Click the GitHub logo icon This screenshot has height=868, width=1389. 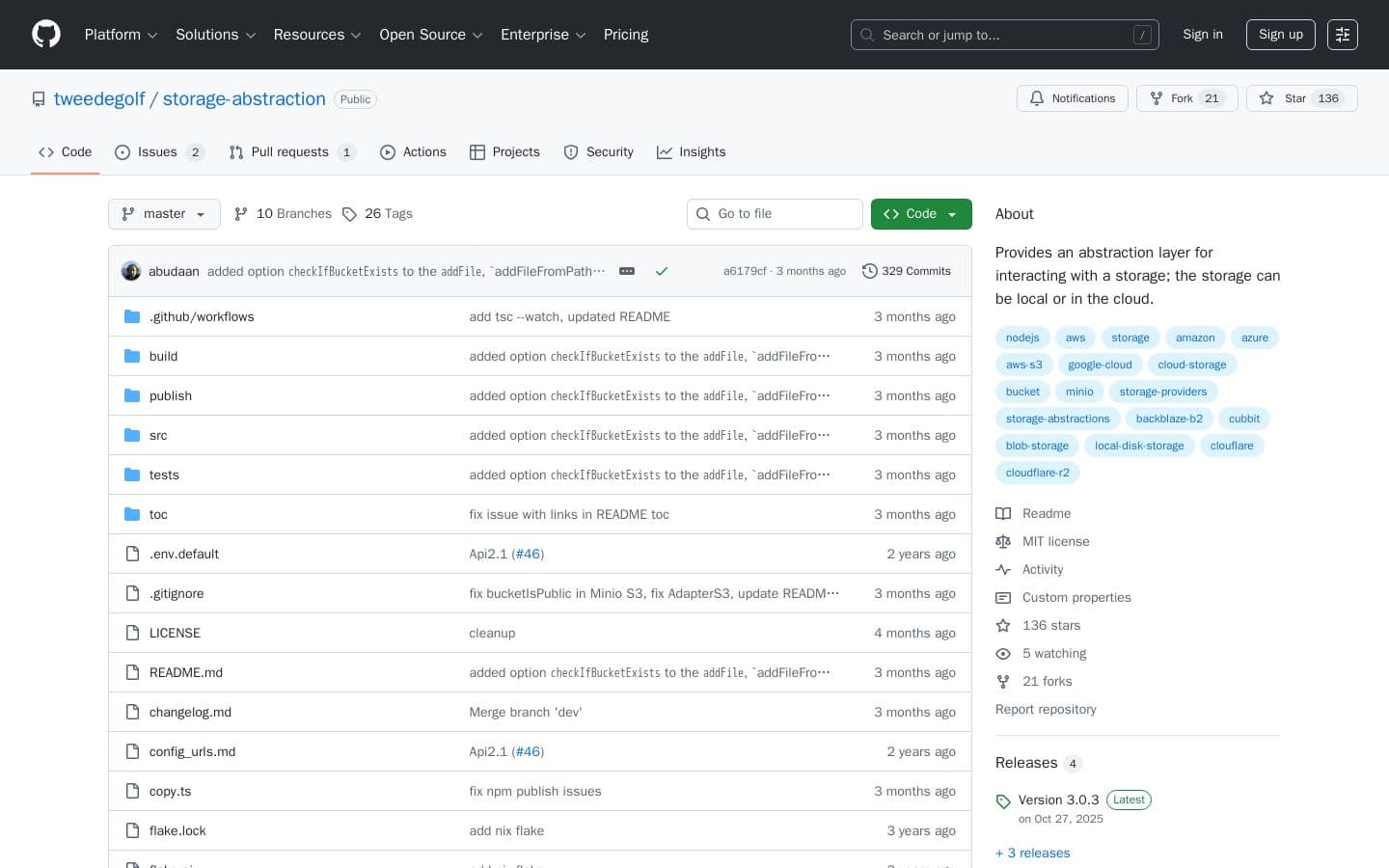click(x=46, y=34)
